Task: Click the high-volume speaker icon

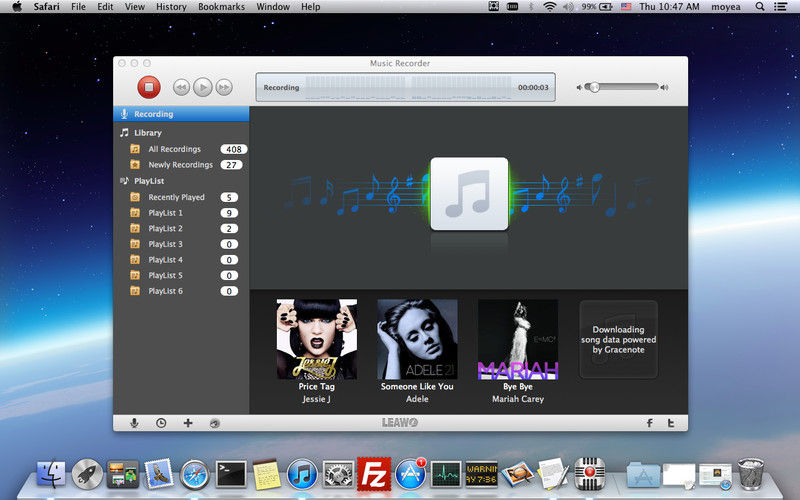Action: tap(664, 87)
